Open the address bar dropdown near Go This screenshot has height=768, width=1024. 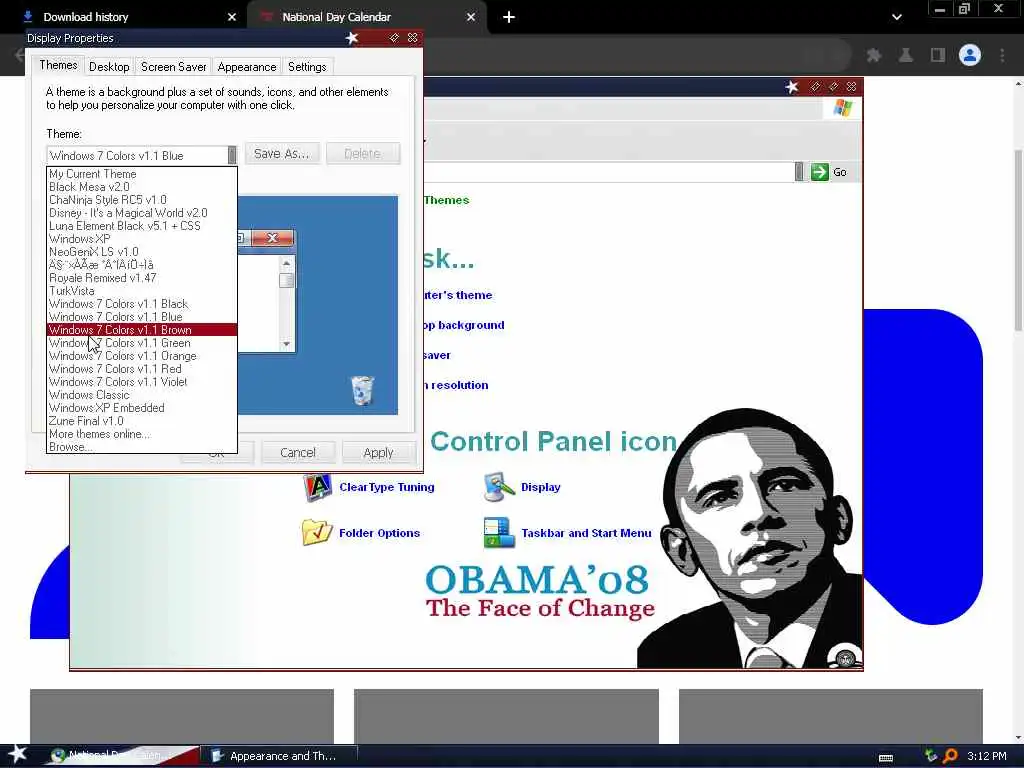[x=799, y=172]
